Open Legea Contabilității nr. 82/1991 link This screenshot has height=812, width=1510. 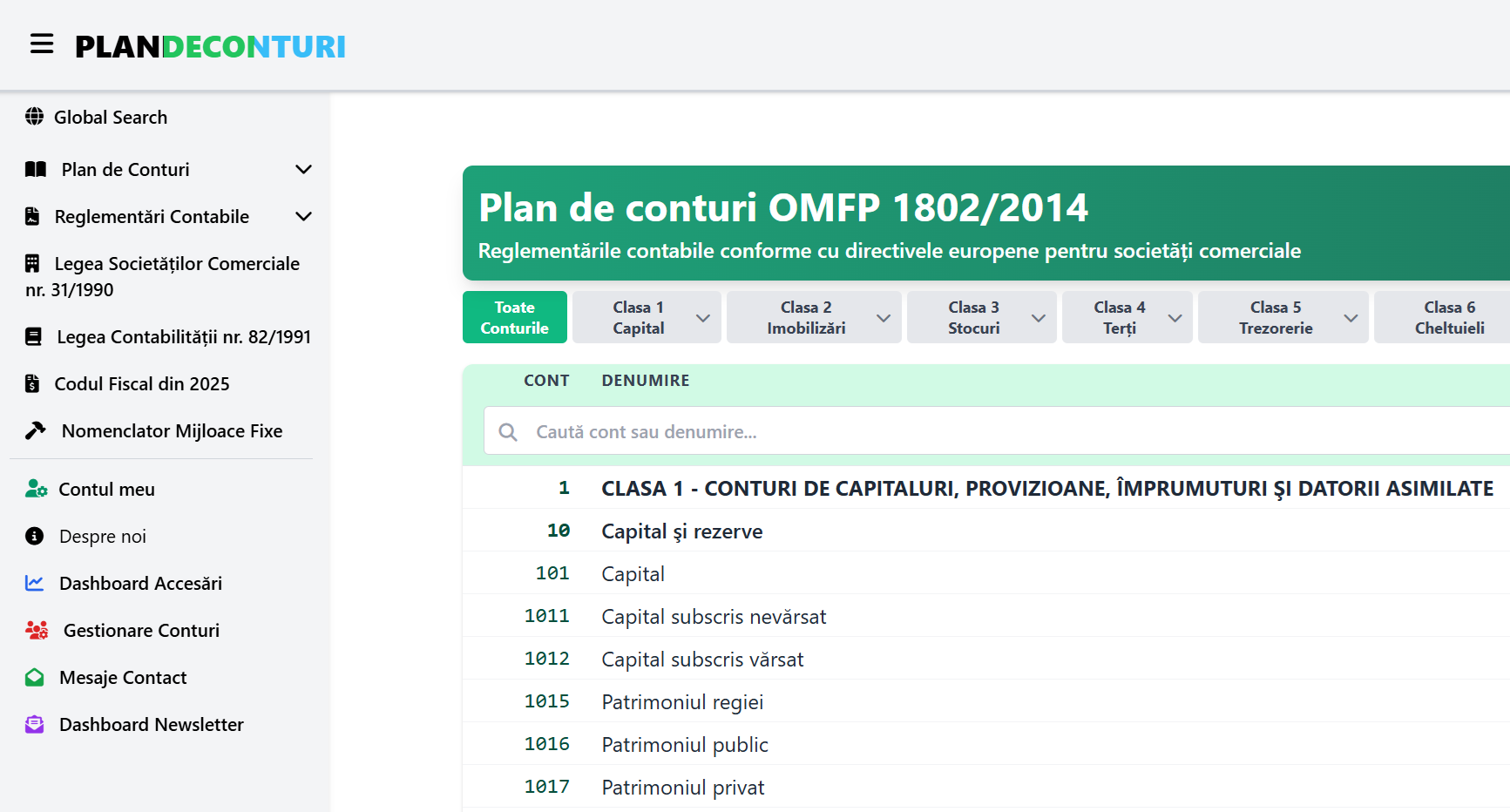(183, 336)
